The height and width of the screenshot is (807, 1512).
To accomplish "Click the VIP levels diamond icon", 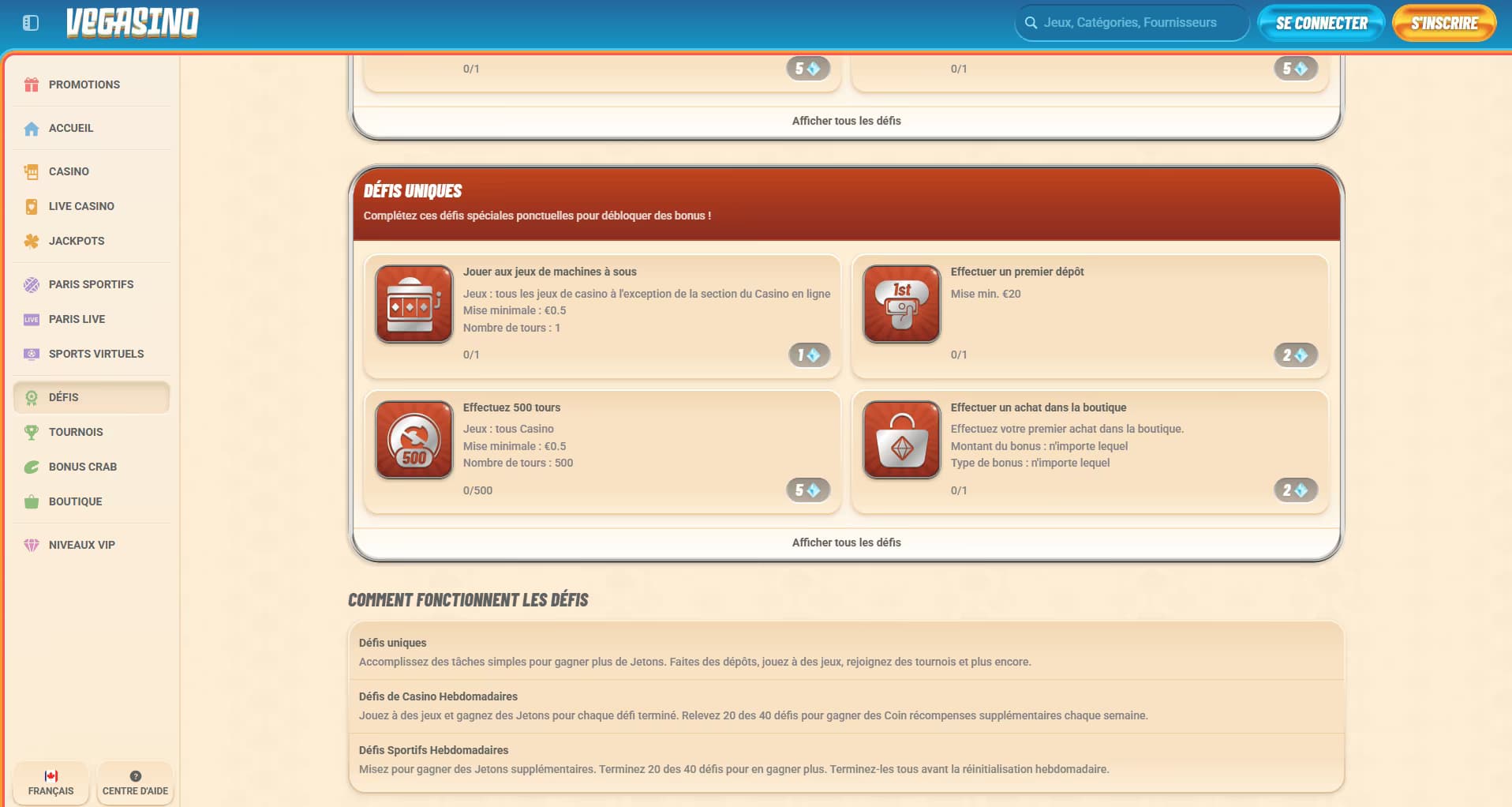I will pyautogui.click(x=32, y=545).
